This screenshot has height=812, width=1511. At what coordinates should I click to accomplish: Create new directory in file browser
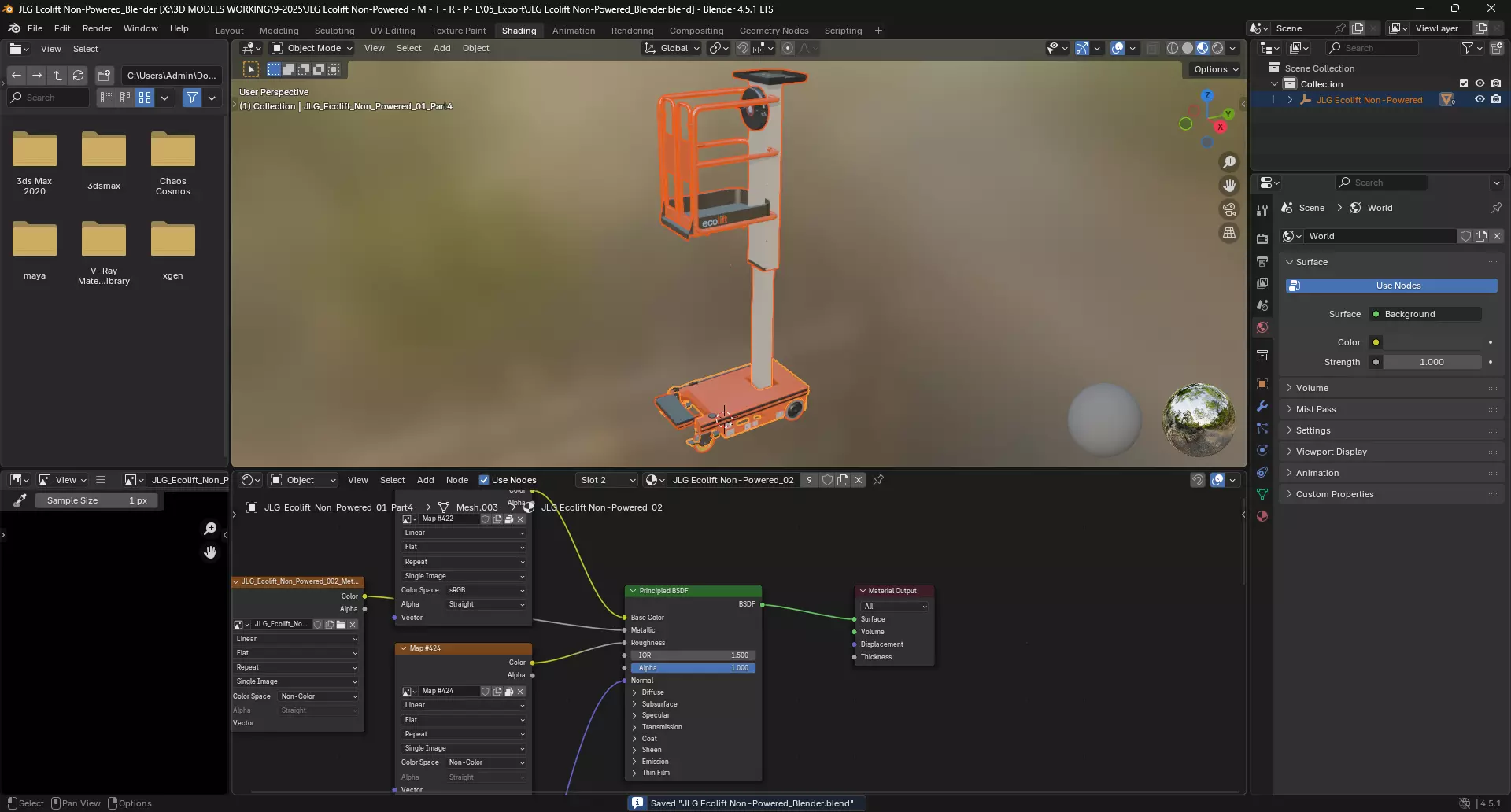pyautogui.click(x=104, y=76)
